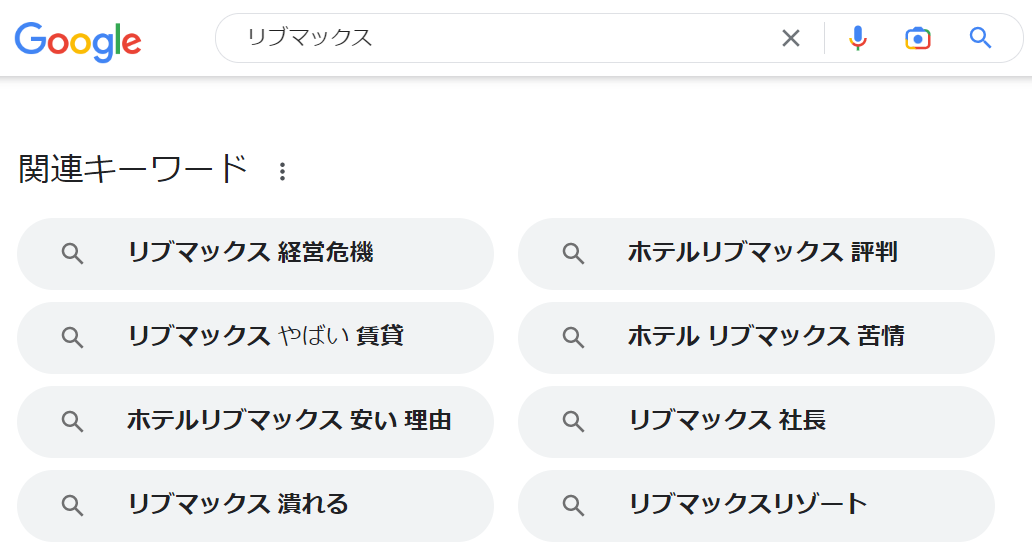Image resolution: width=1032 pixels, height=552 pixels.
Task: Choose ホテル リブマックス 苦情 suggestion
Action: click(766, 337)
